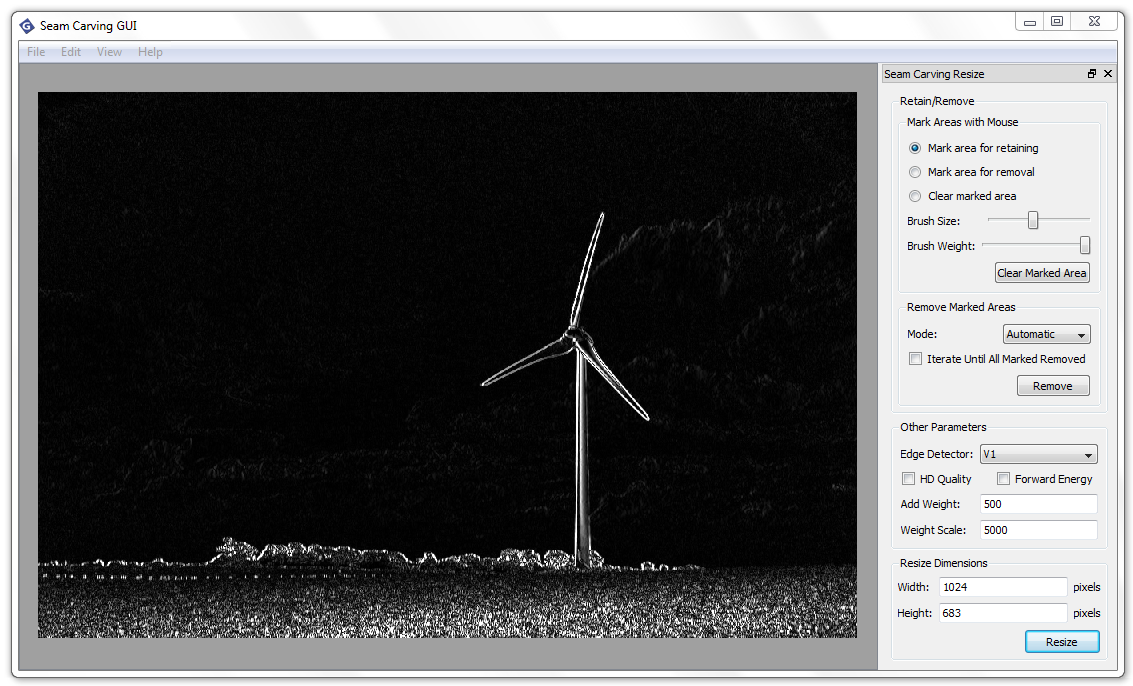The width and height of the screenshot is (1133, 686).
Task: Undock the Seam Carving Resize panel
Action: click(x=1092, y=74)
